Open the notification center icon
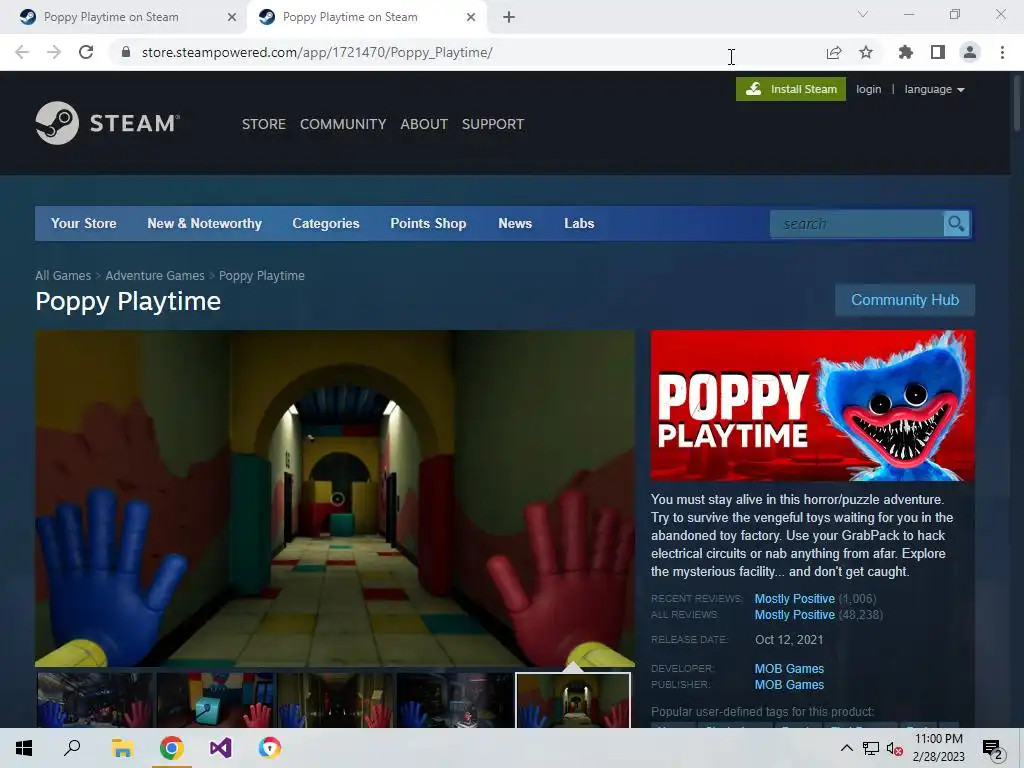The width and height of the screenshot is (1024, 768). click(993, 748)
